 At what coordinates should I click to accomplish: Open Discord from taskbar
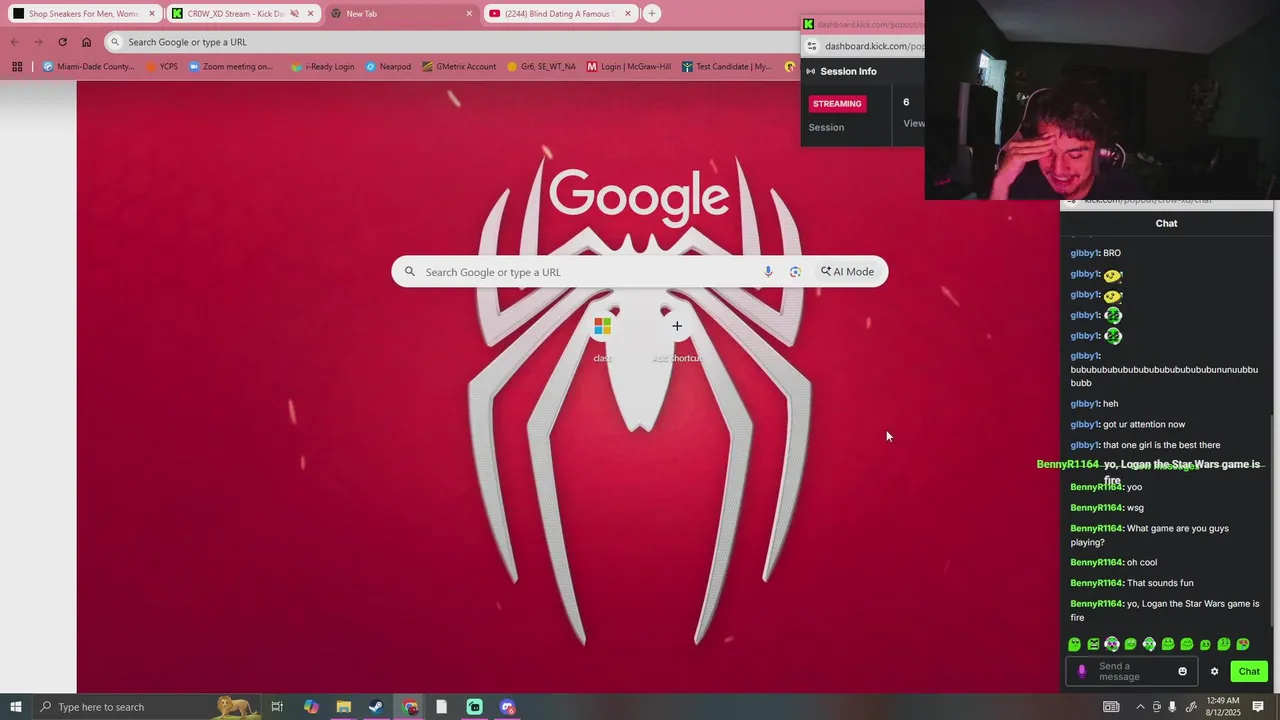click(x=508, y=707)
